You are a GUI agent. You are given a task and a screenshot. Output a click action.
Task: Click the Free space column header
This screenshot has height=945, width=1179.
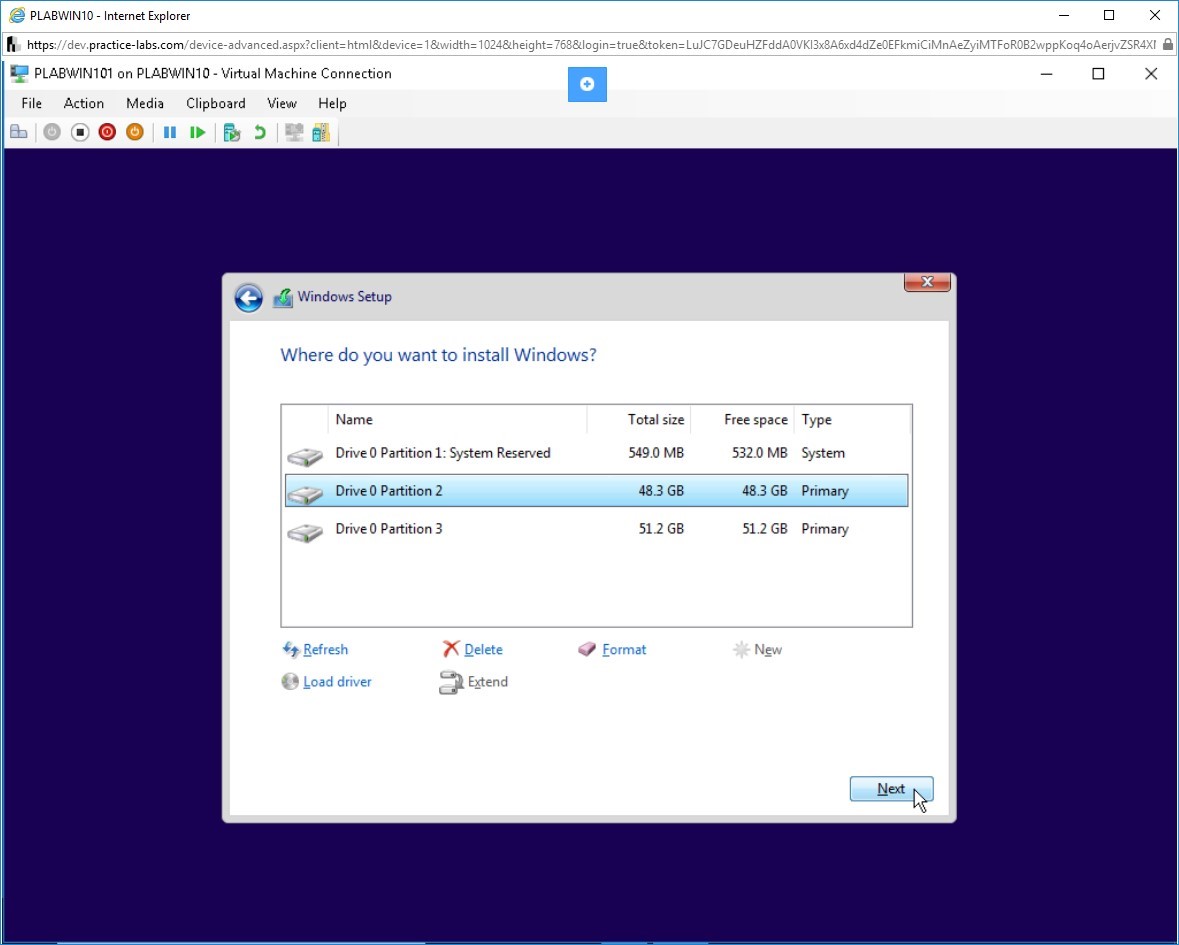(x=742, y=419)
